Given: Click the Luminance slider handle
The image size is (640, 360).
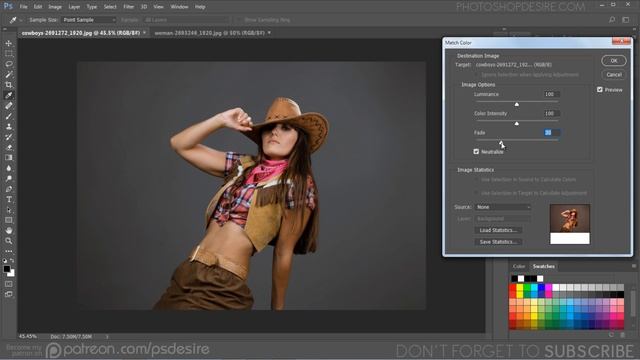Looking at the screenshot, I should (517, 104).
